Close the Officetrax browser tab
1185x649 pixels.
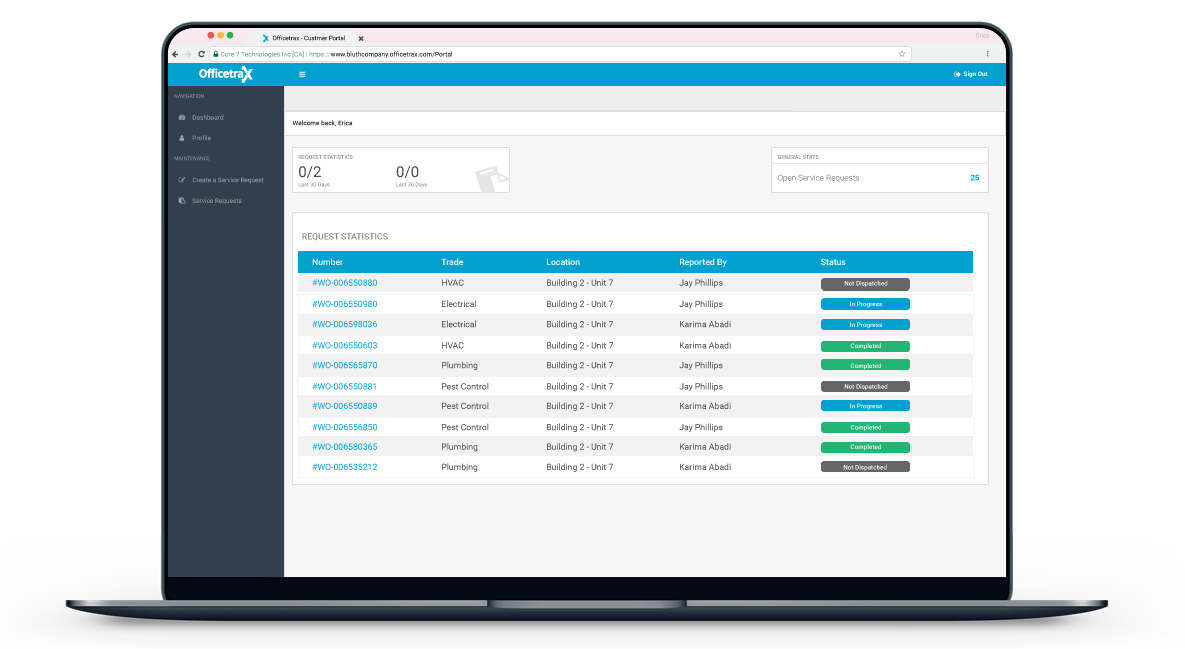(x=361, y=38)
